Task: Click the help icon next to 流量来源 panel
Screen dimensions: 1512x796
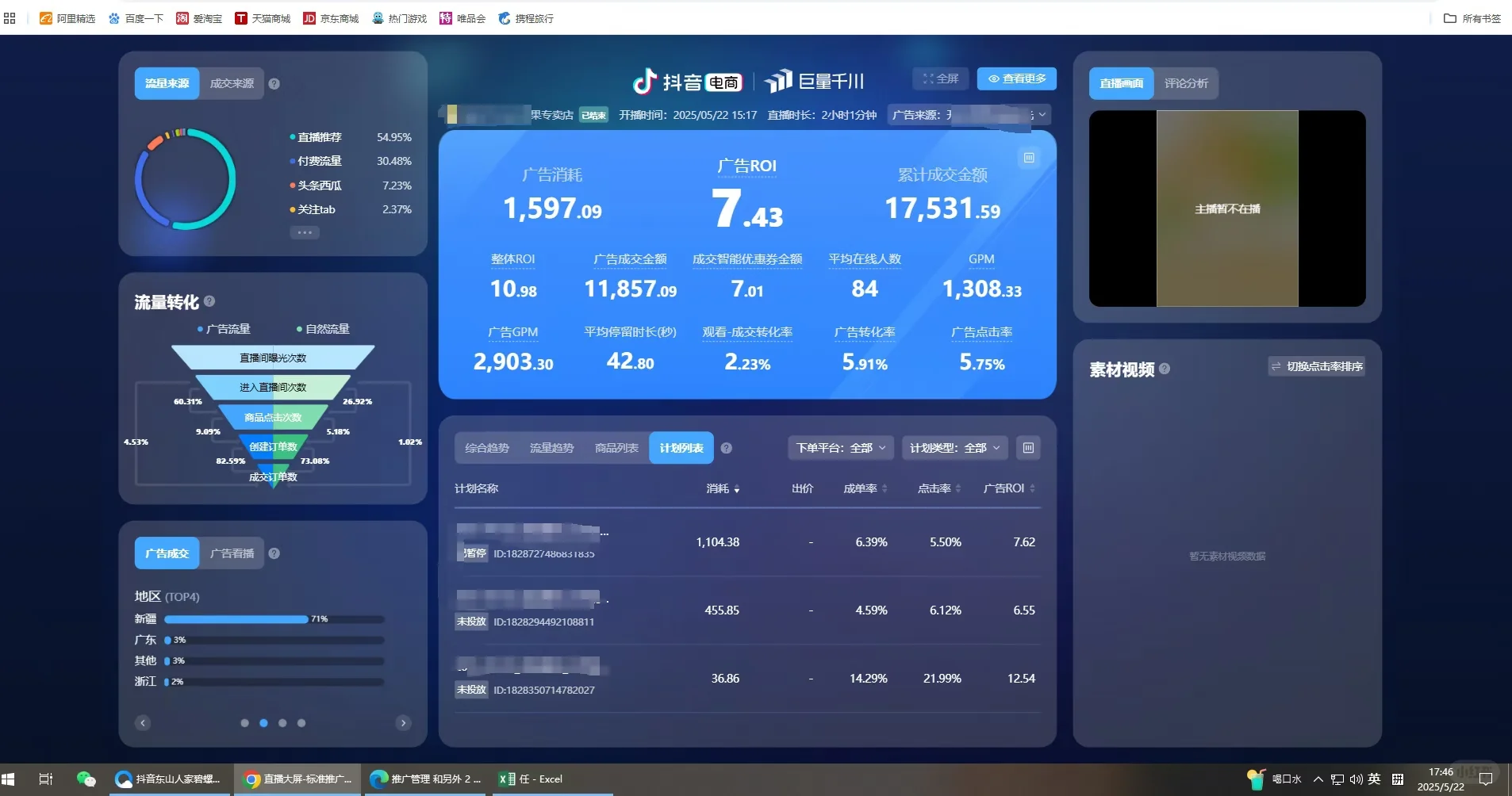Action: (274, 82)
